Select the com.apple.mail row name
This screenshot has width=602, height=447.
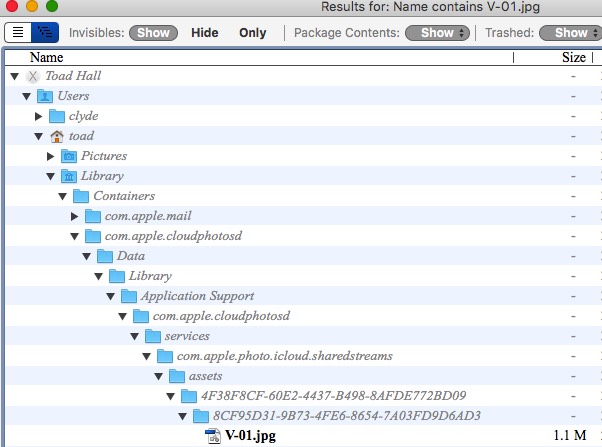tap(148, 216)
